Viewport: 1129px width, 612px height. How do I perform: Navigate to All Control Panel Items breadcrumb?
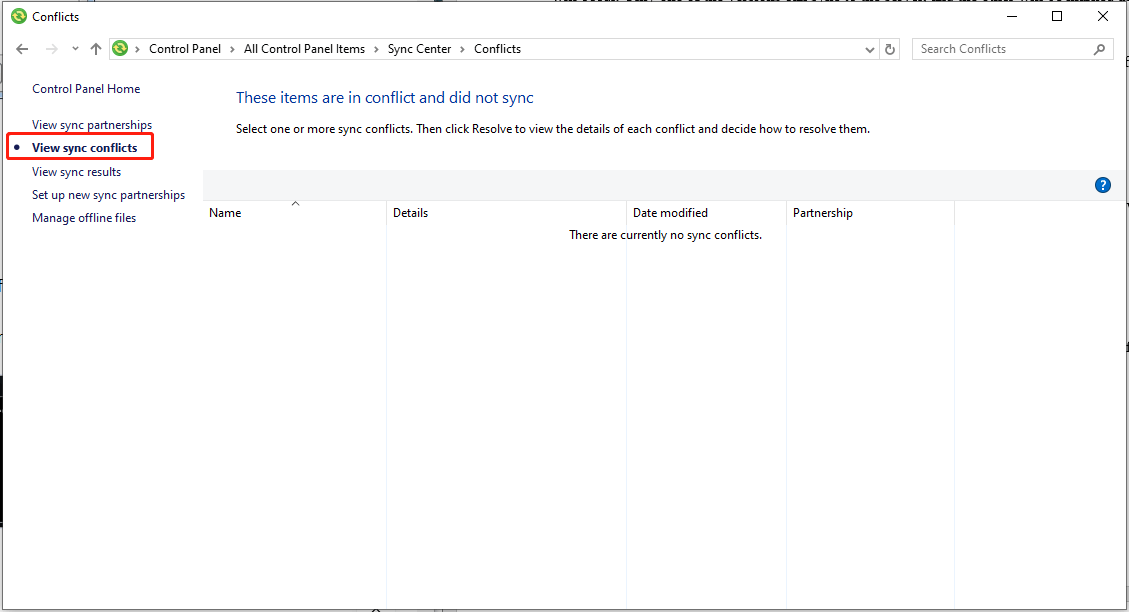point(304,48)
